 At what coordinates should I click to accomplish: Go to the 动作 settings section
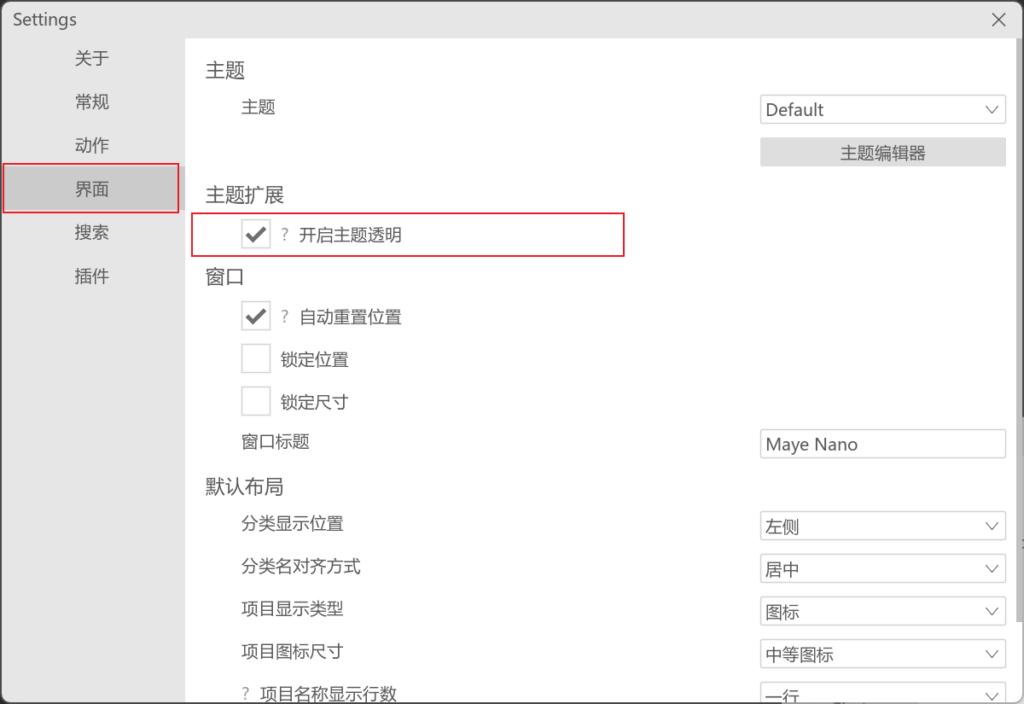click(92, 145)
